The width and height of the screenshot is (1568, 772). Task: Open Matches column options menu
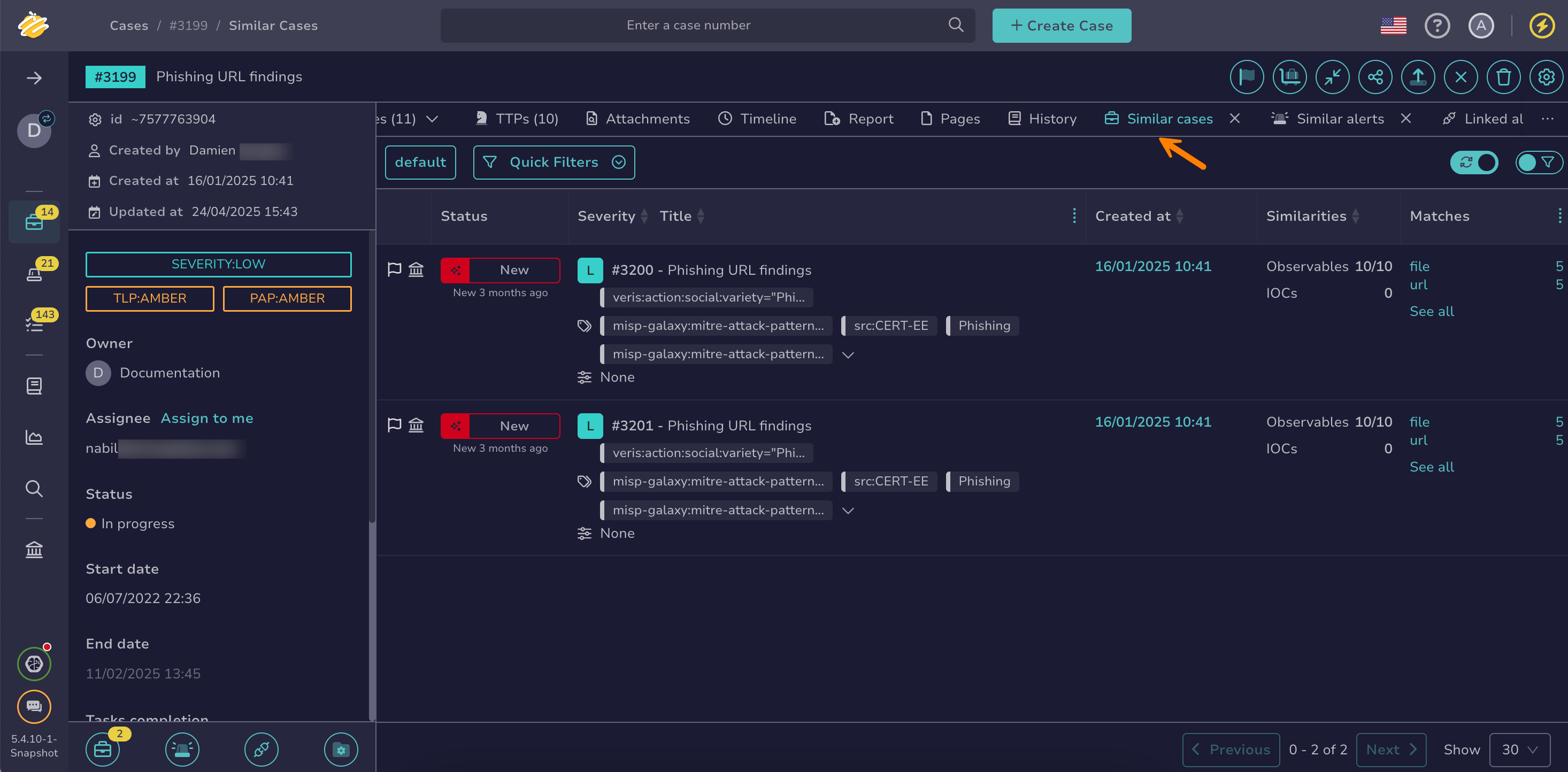(x=1559, y=216)
